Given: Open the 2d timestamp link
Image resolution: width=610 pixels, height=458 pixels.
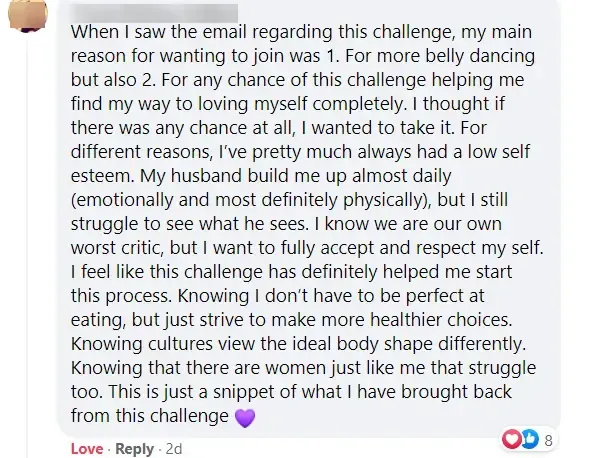Looking at the screenshot, I should coord(175,449).
